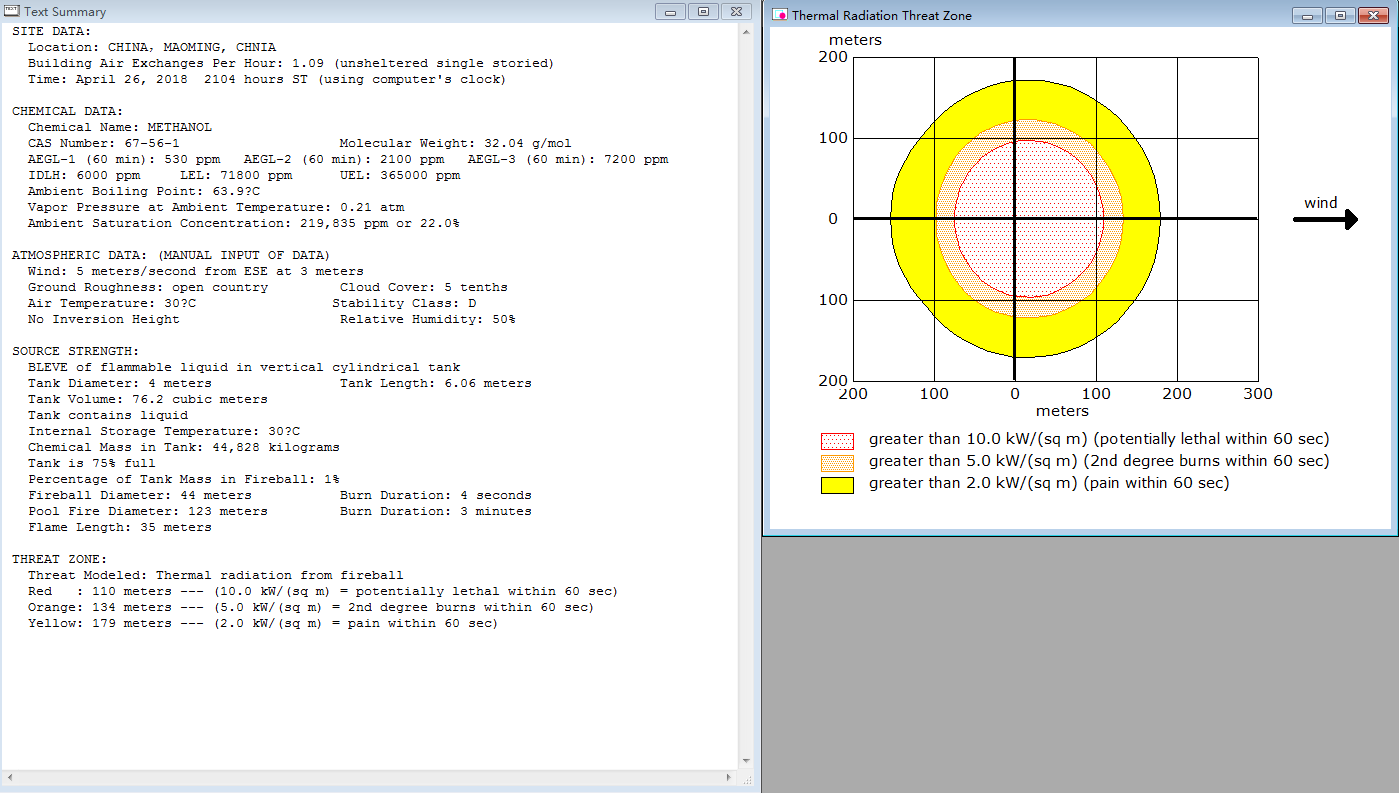Click the 'meters' label above the vertical axis
The height and width of the screenshot is (793, 1399).
(855, 40)
